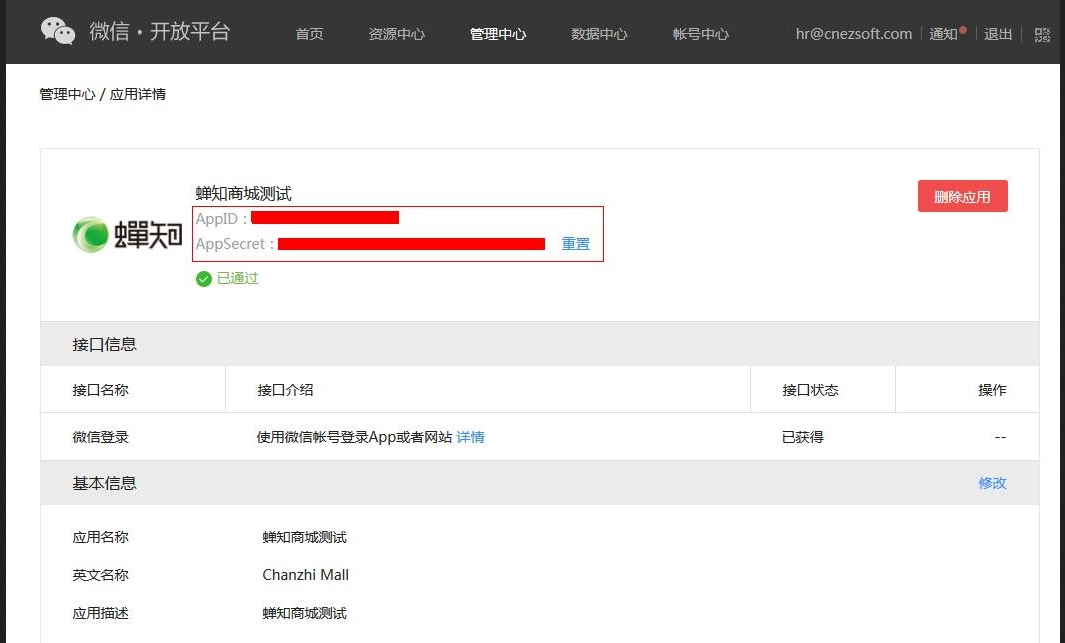Image resolution: width=1065 pixels, height=643 pixels.
Task: Click the 英文名称 field label
Action: (x=101, y=575)
